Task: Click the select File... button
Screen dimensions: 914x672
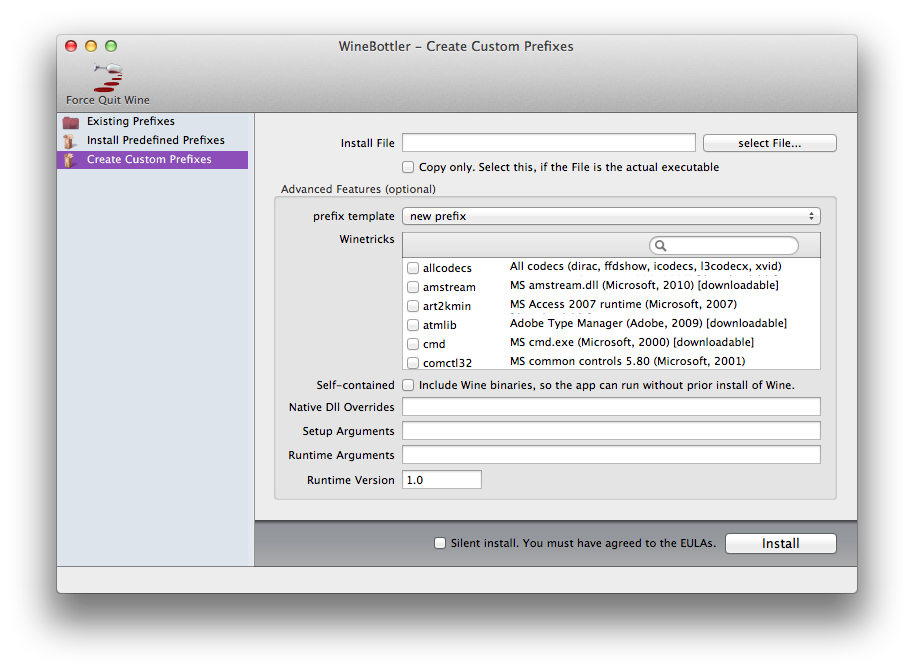Action: (x=769, y=143)
